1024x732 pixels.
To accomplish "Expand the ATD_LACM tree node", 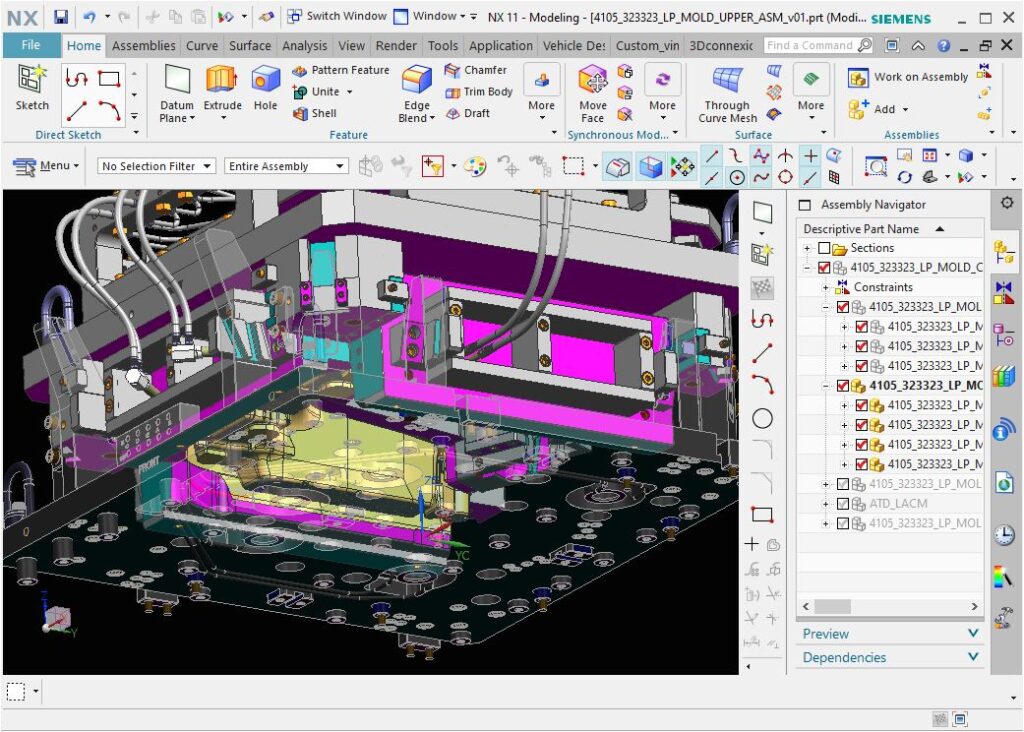I will click(826, 504).
